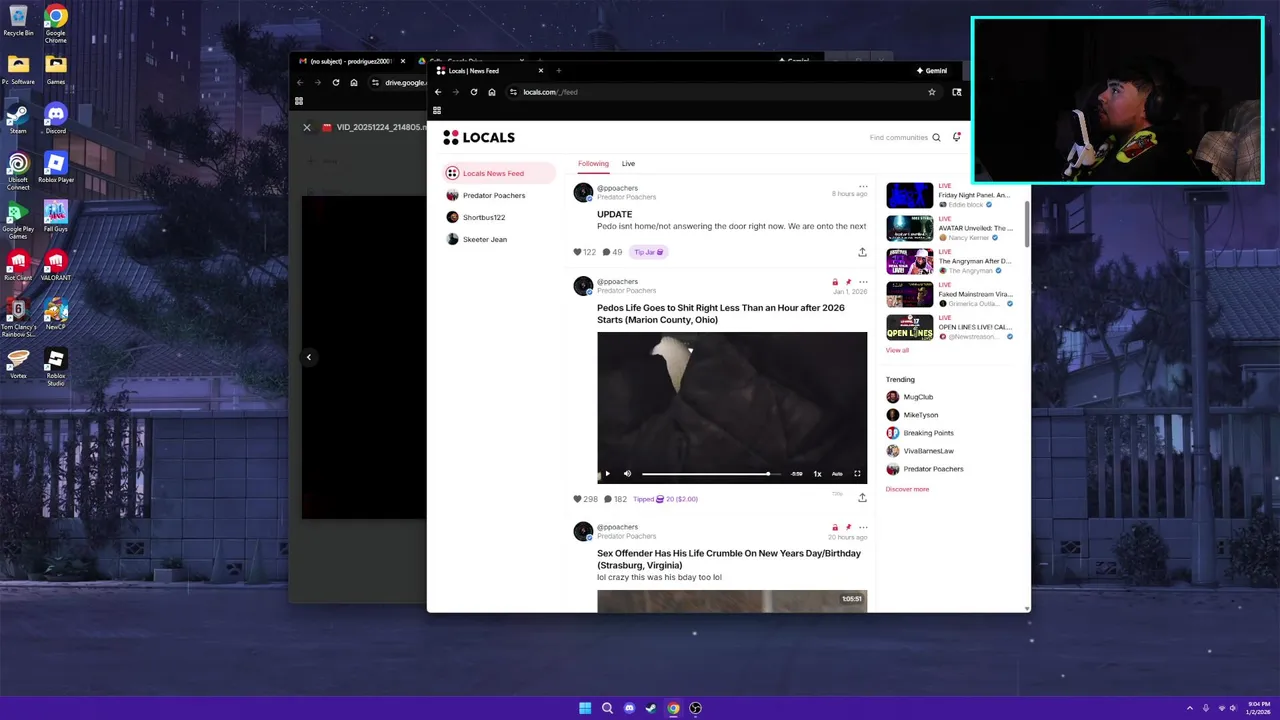Image resolution: width=1280 pixels, height=720 pixels.
Task: Click the search magnifier next to Find communities
Action: pyautogui.click(x=936, y=137)
